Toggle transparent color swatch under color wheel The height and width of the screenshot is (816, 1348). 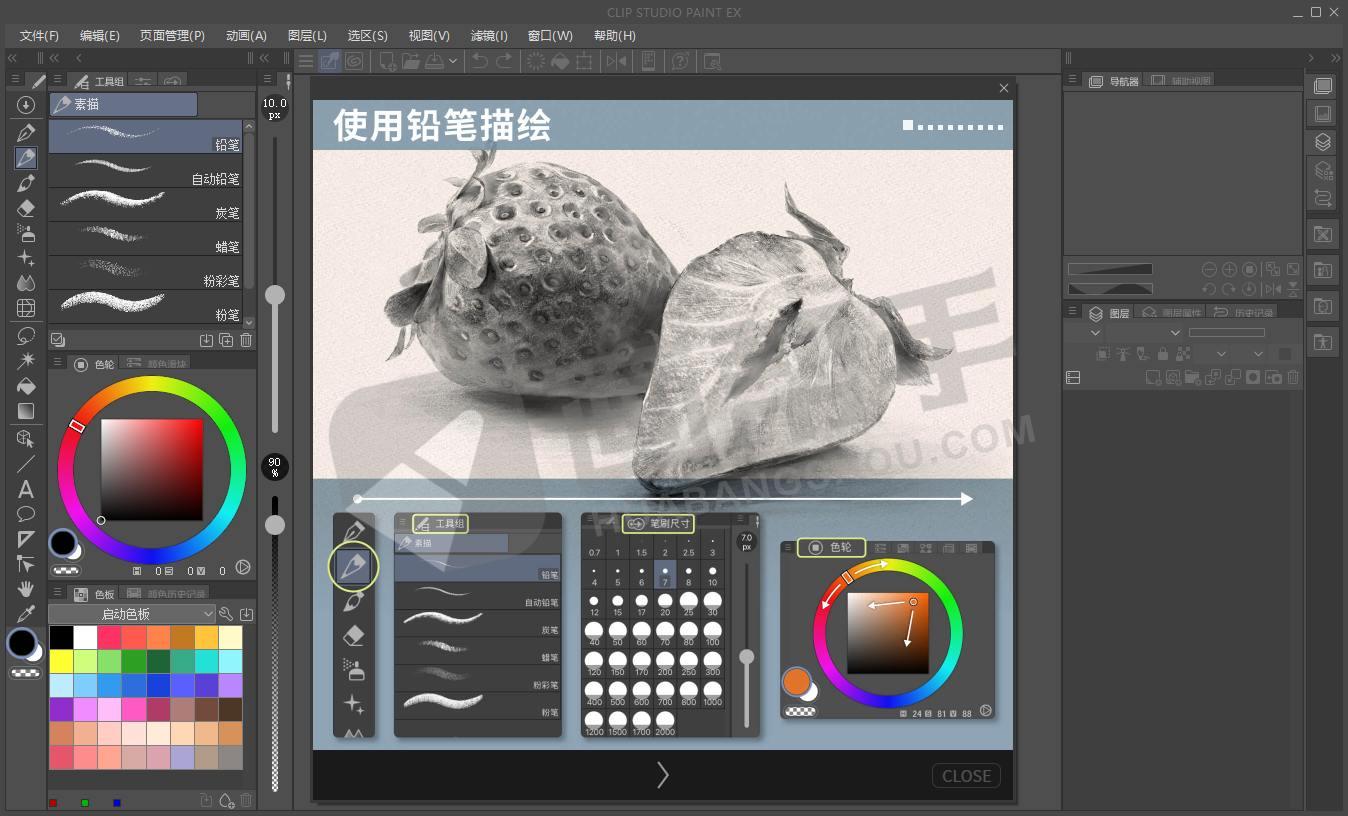click(x=67, y=570)
